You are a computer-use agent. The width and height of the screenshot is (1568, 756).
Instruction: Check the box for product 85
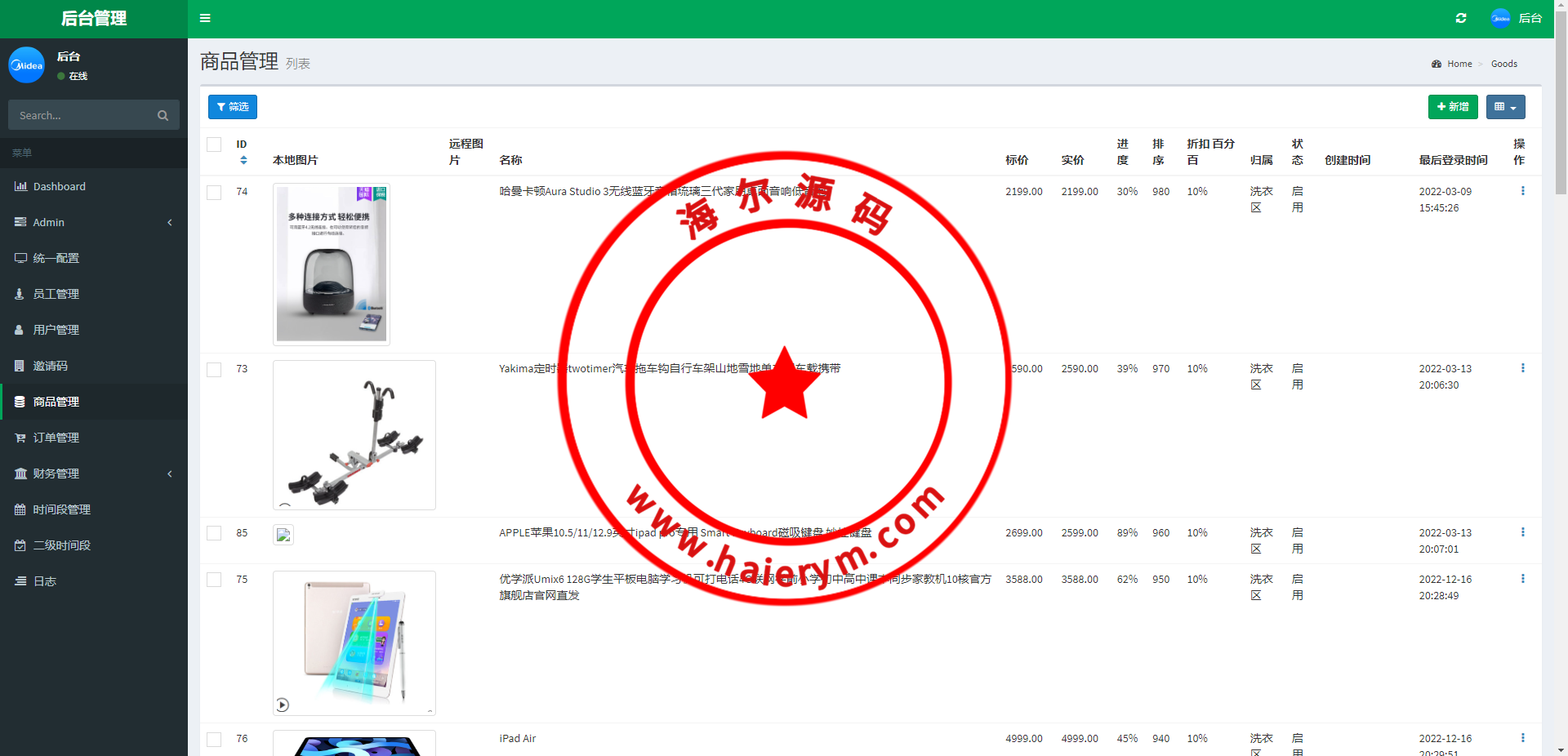click(x=214, y=533)
